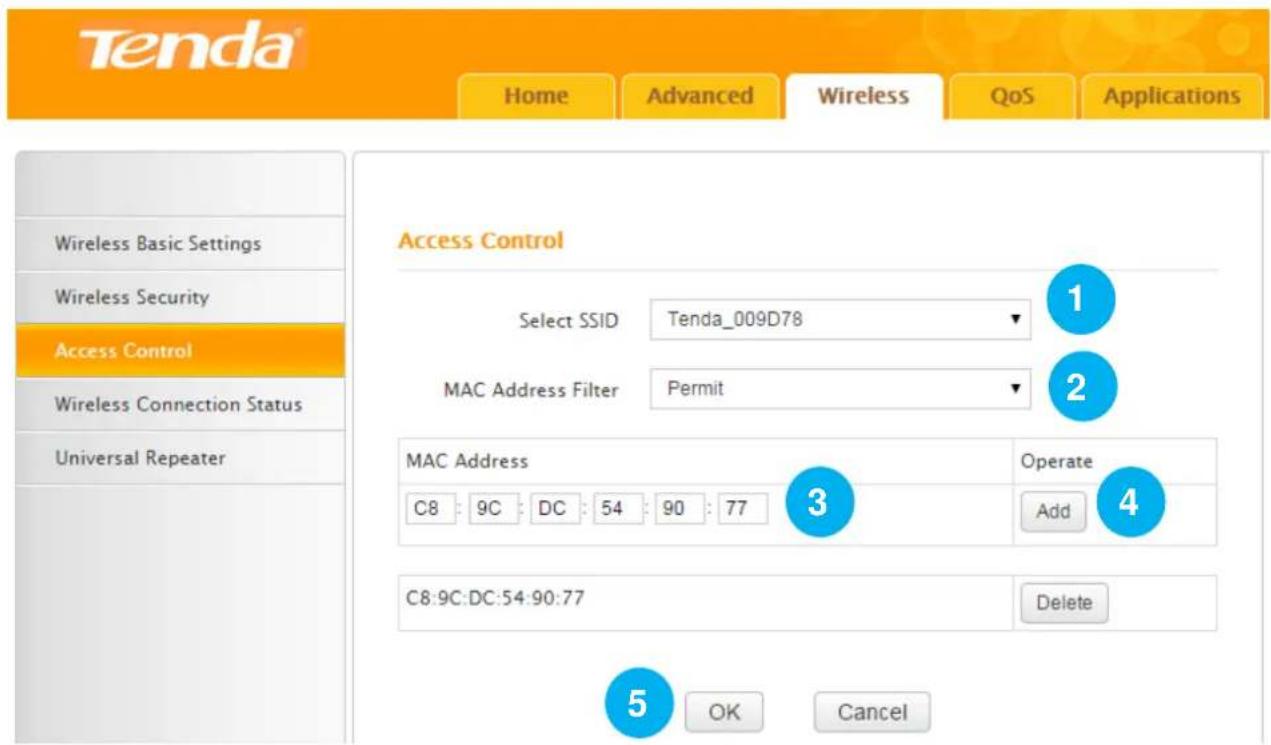Image resolution: width=1271 pixels, height=745 pixels.
Task: Open the Home tab
Action: coord(537,96)
